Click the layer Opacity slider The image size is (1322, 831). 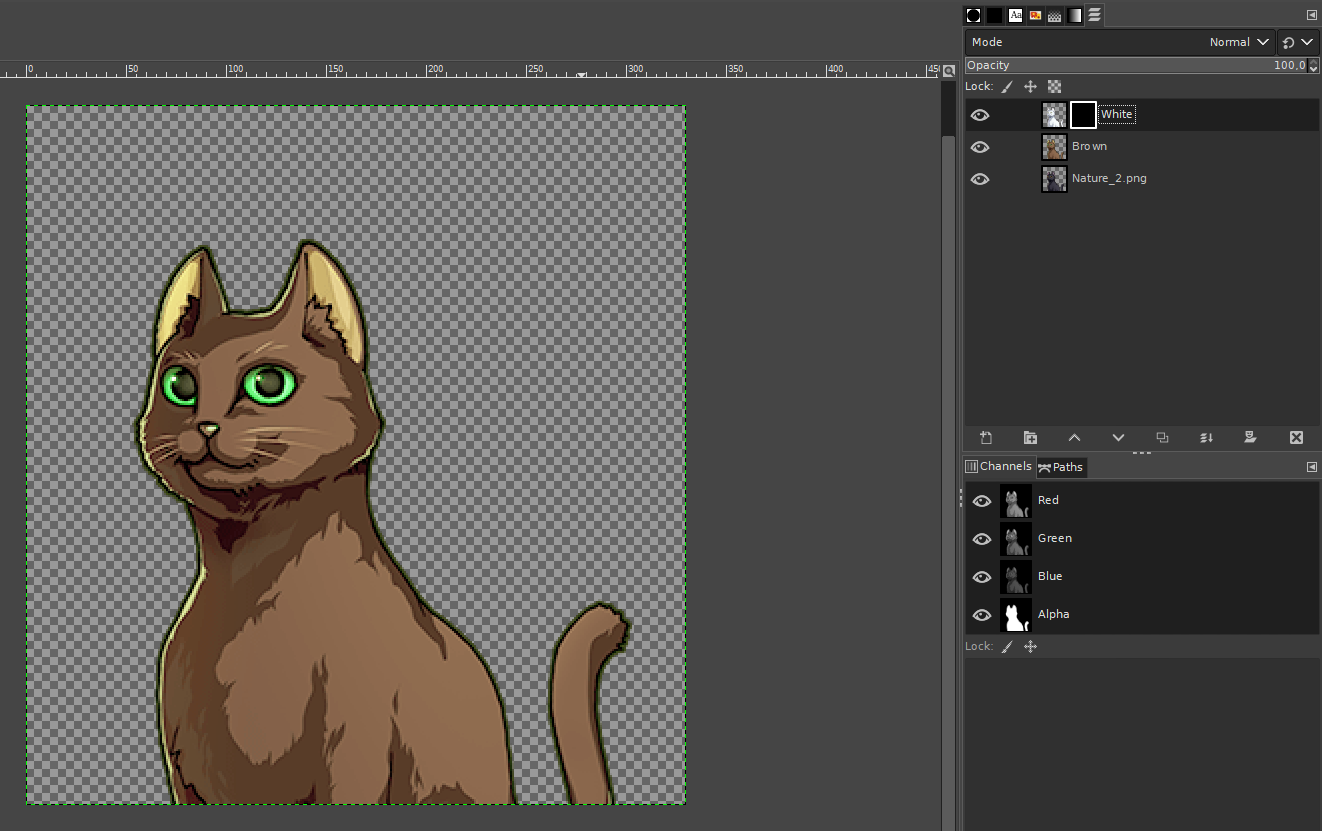click(x=1130, y=65)
